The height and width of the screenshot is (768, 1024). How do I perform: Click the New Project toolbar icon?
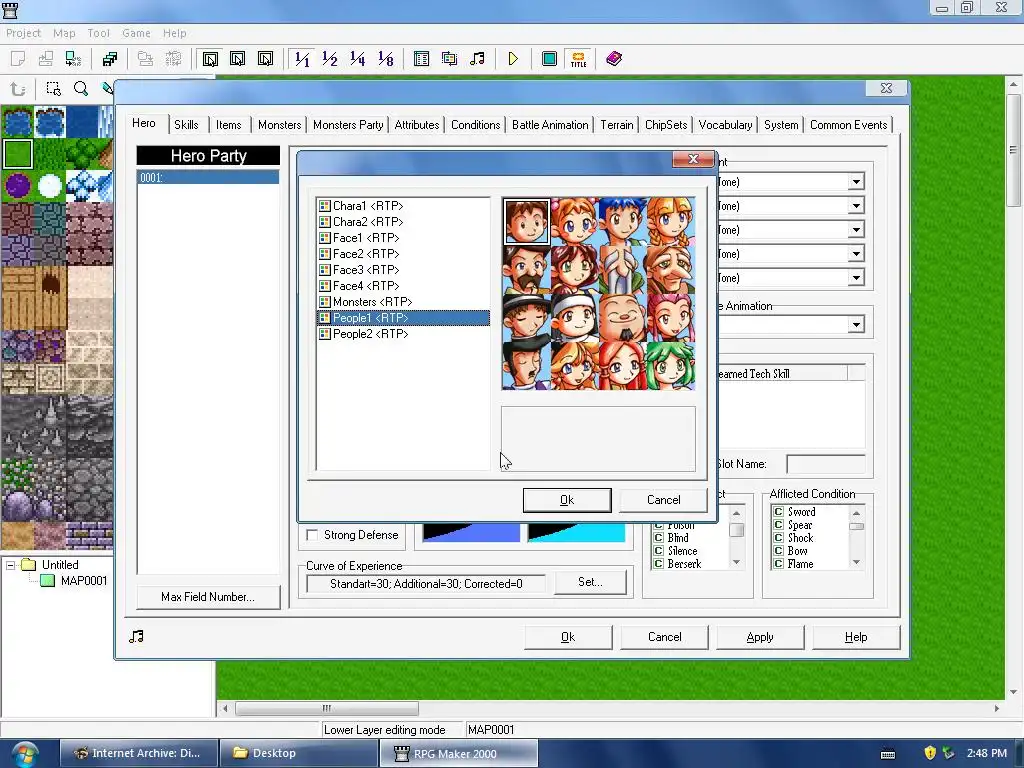[x=18, y=59]
